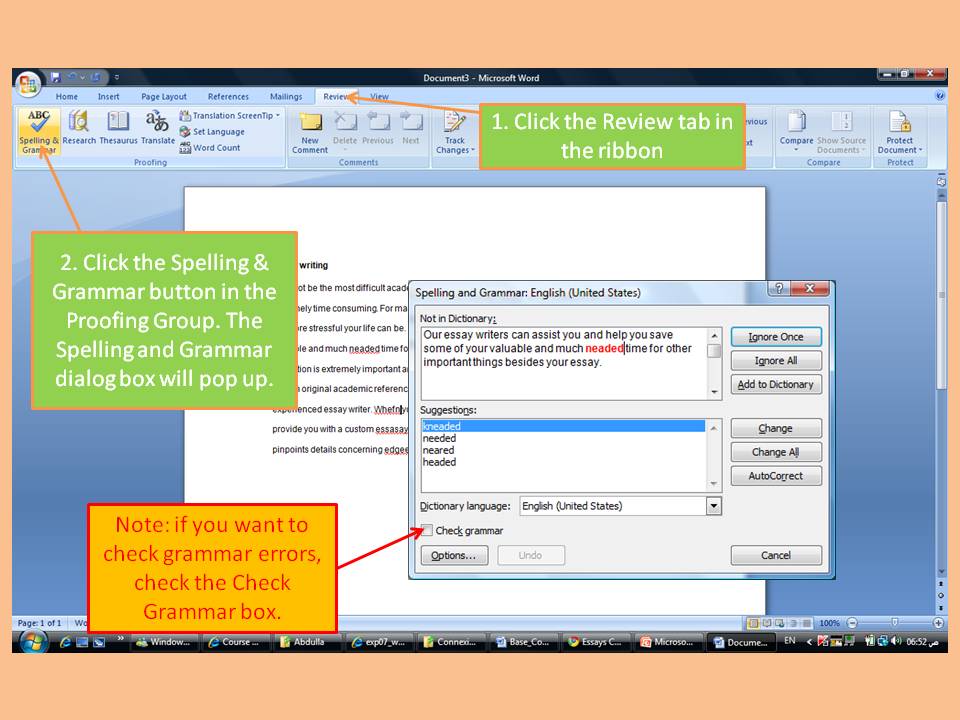Viewport: 960px width, 720px height.
Task: Pick "neared" from the suggestions list
Action: [438, 450]
